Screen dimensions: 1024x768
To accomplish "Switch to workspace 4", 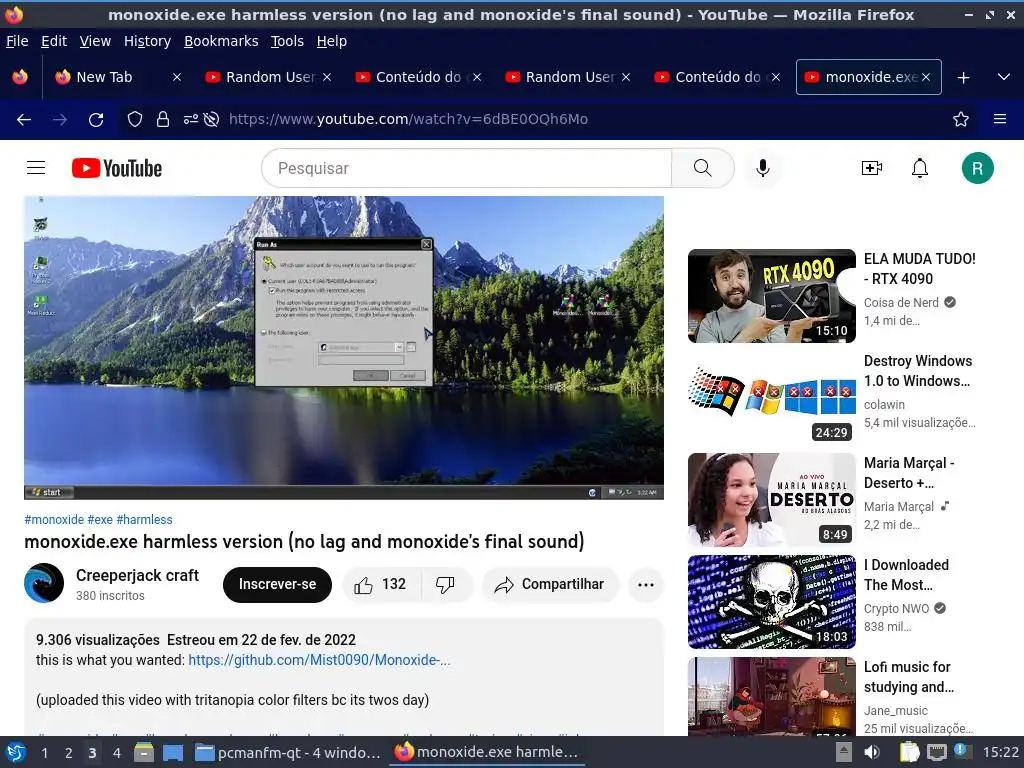I will pyautogui.click(x=116, y=753).
